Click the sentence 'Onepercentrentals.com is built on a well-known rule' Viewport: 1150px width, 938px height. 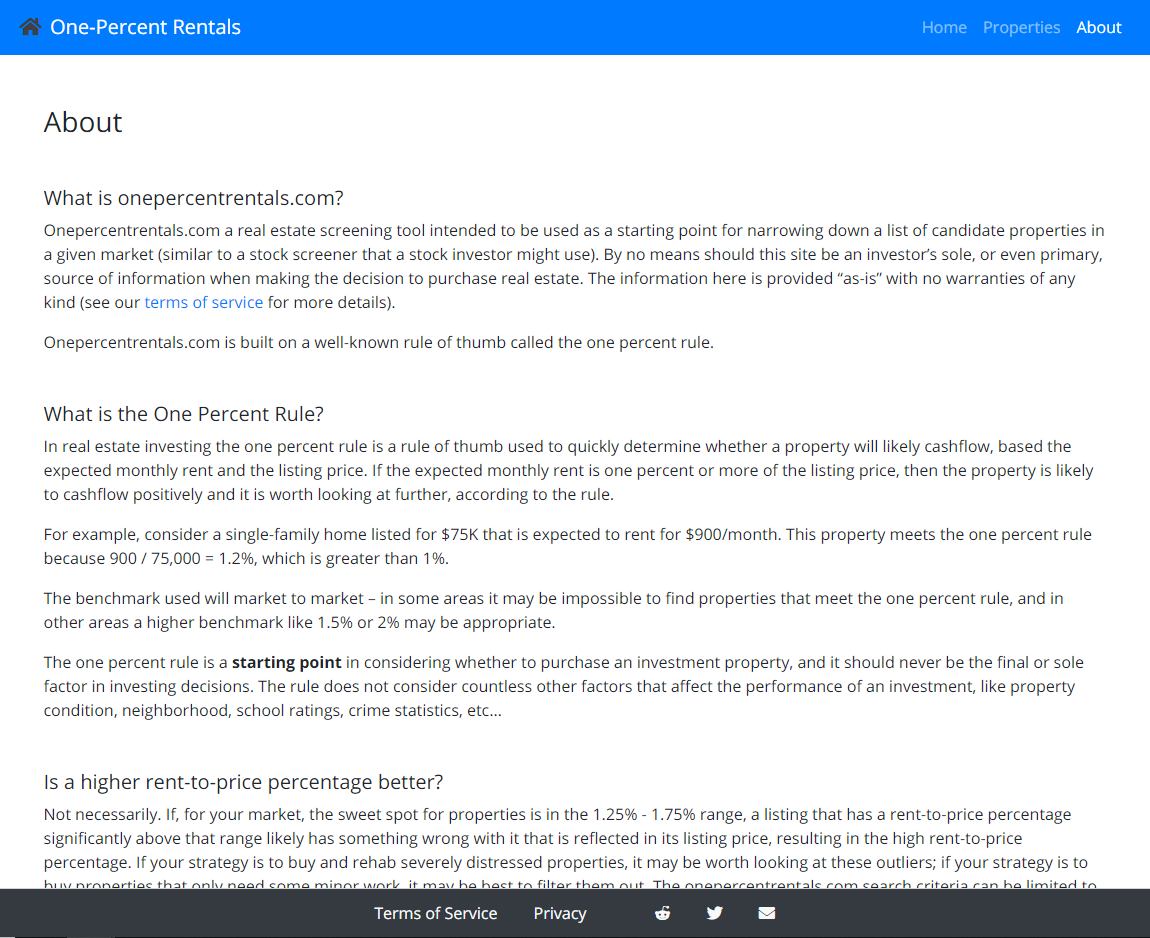[x=378, y=342]
